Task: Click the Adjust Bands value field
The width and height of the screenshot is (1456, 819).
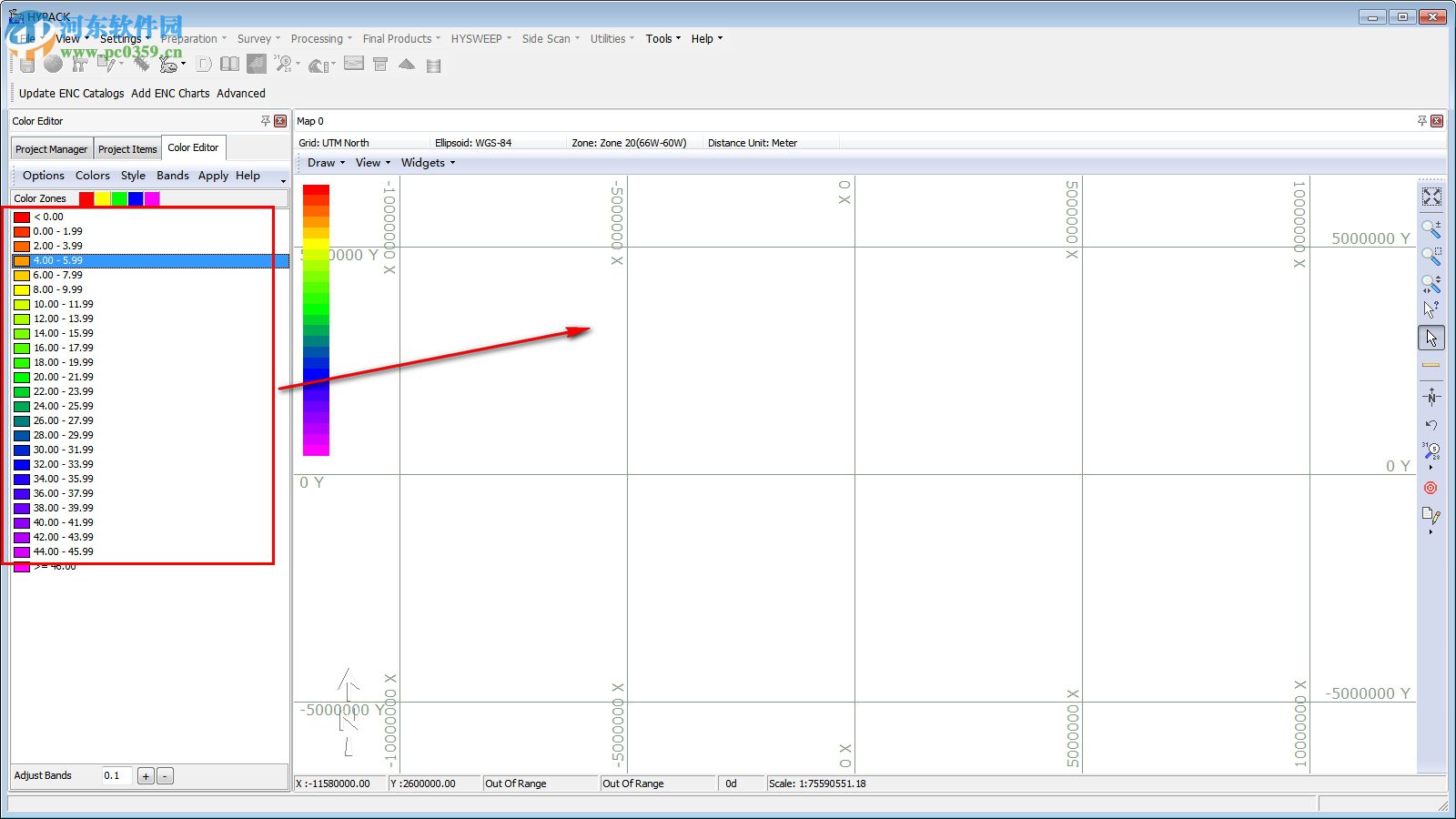Action: 116,776
